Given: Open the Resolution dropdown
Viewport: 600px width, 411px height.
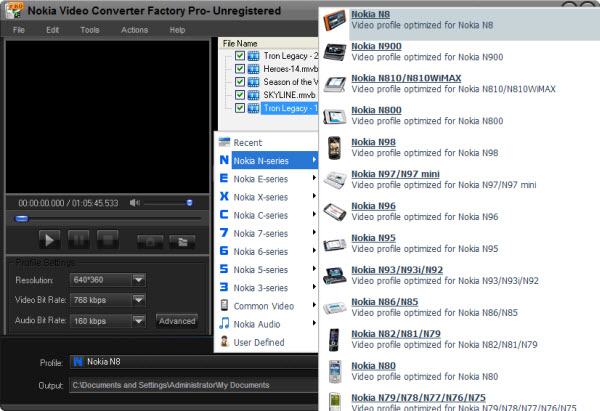Looking at the screenshot, I should pyautogui.click(x=139, y=280).
